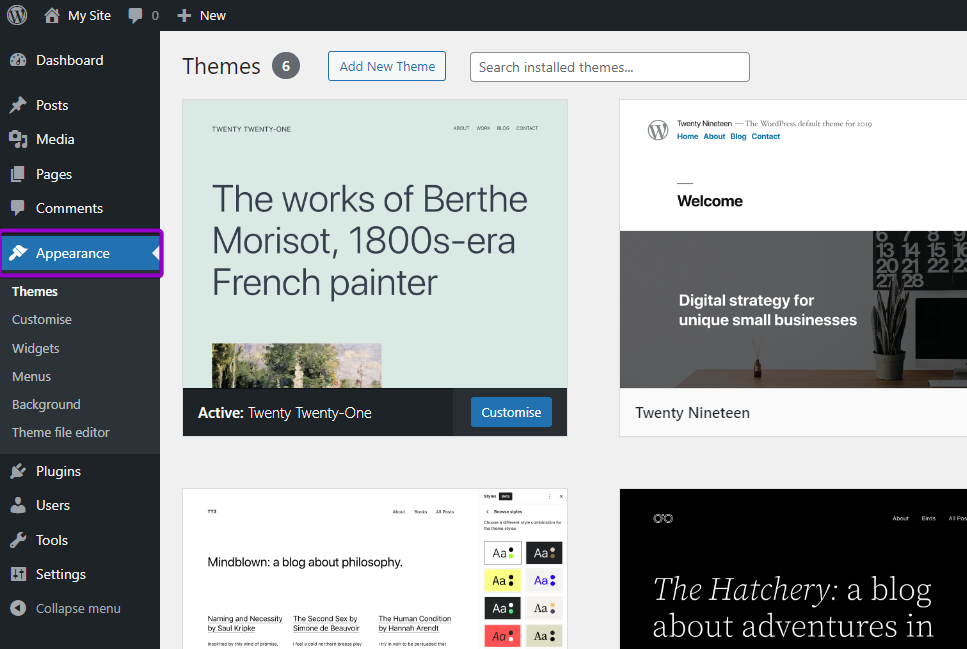Open the comments bubble icon in admin bar
This screenshot has width=967, height=649.
(x=134, y=15)
